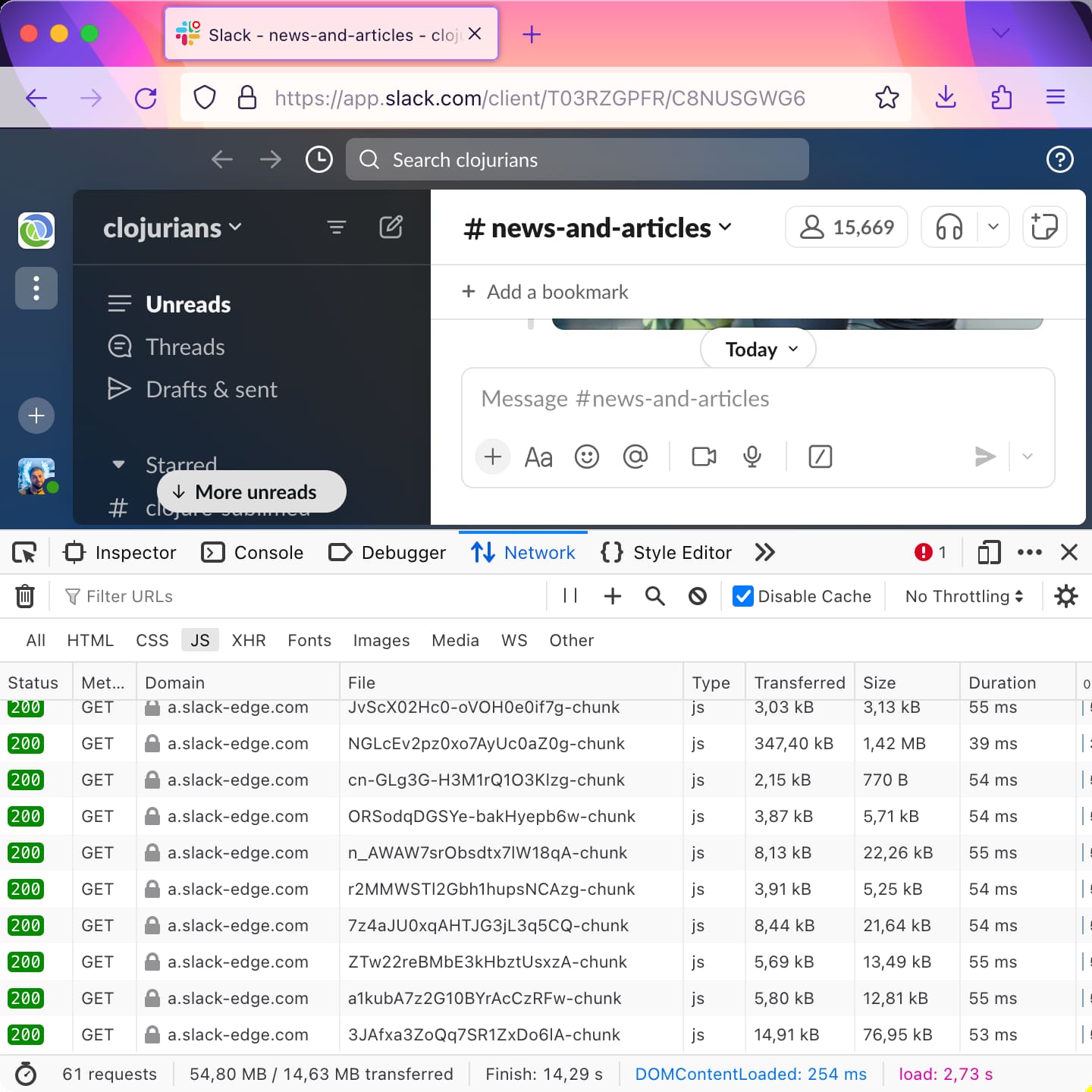Viewport: 1092px width, 1092px height.
Task: Record a video clip from the composer
Action: coord(703,457)
